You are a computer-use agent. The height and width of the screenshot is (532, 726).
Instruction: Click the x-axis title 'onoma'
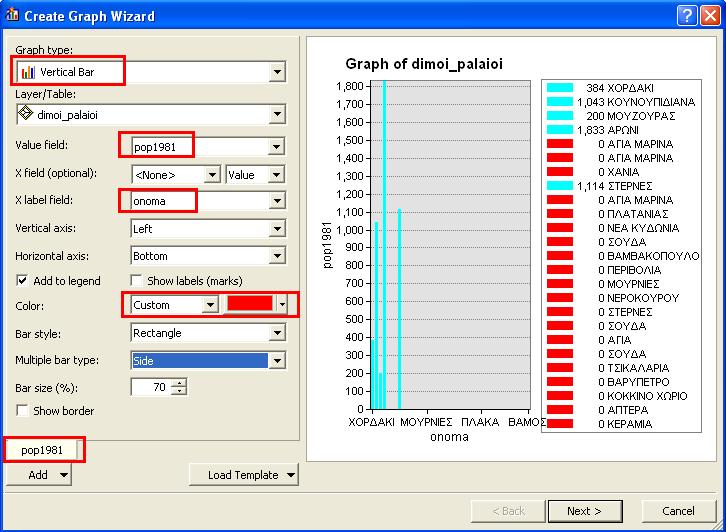click(x=449, y=437)
